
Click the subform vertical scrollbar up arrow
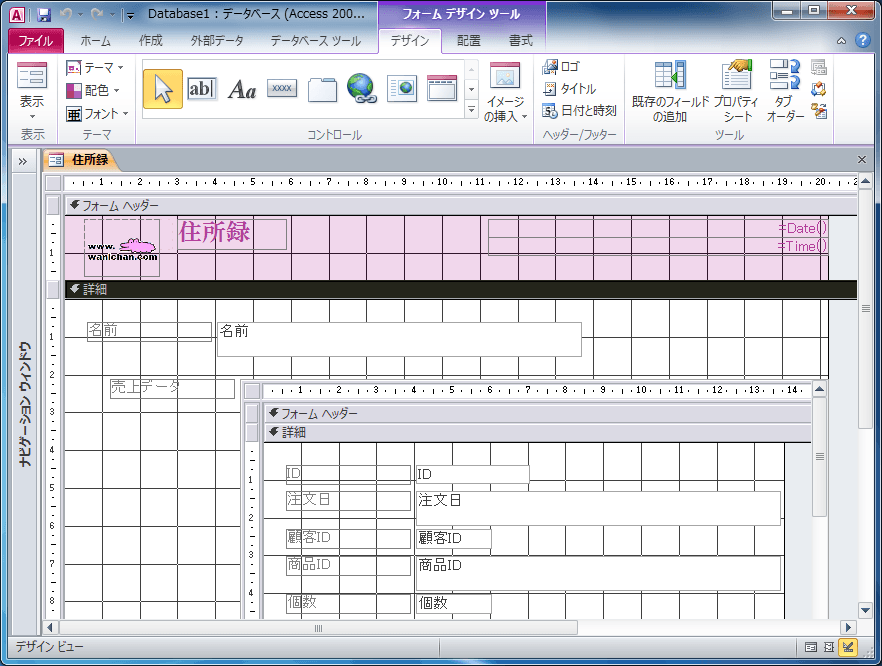point(820,389)
